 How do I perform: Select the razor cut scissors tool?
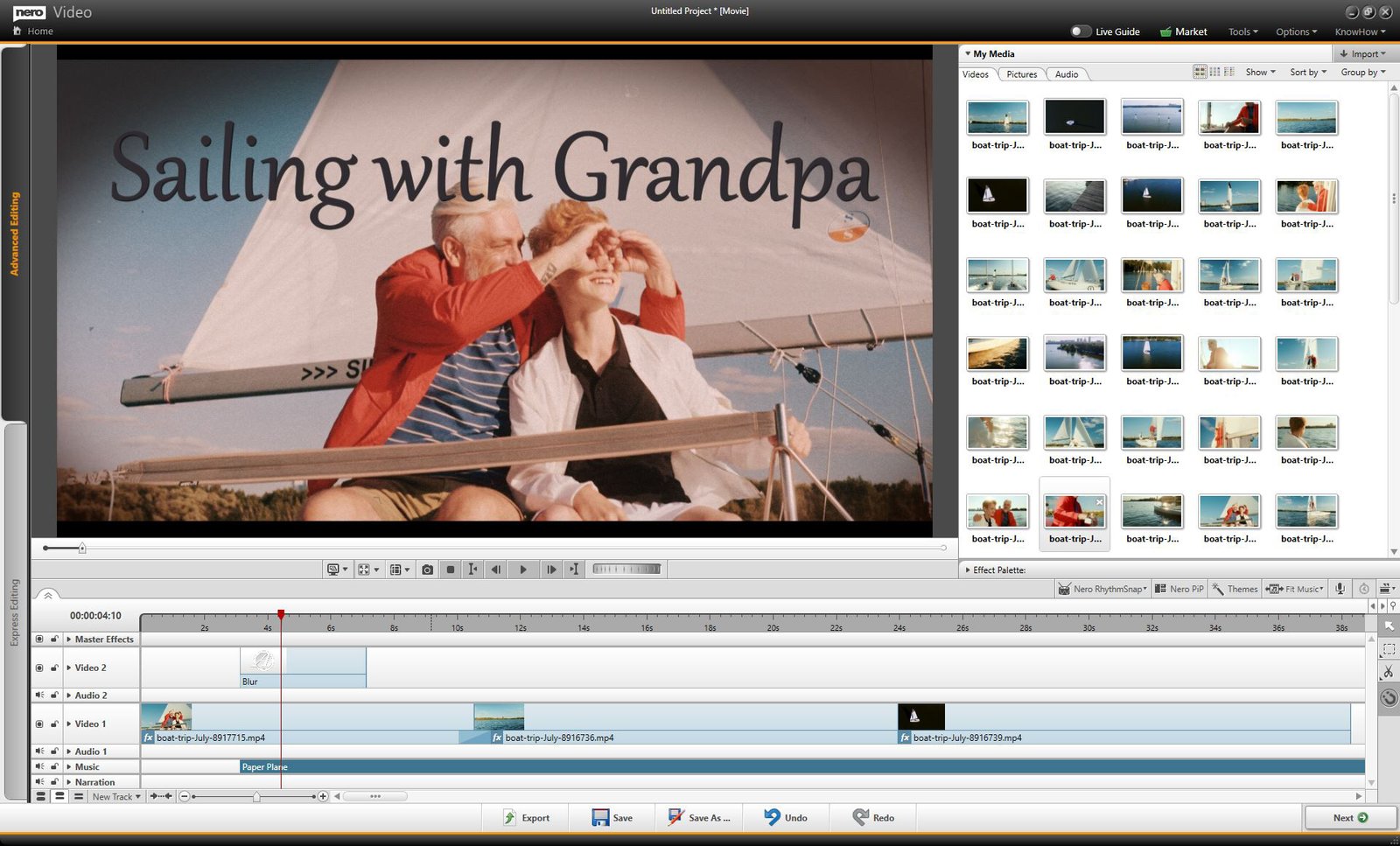coord(1388,672)
